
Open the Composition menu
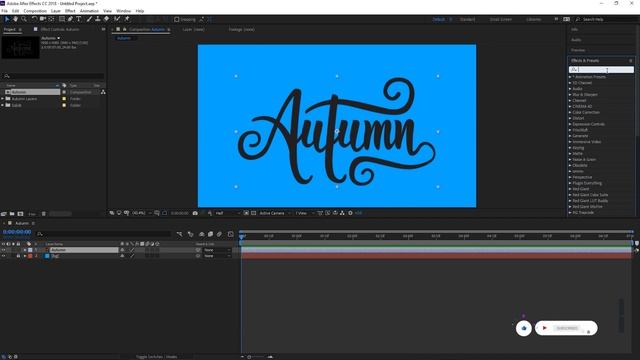click(x=35, y=11)
